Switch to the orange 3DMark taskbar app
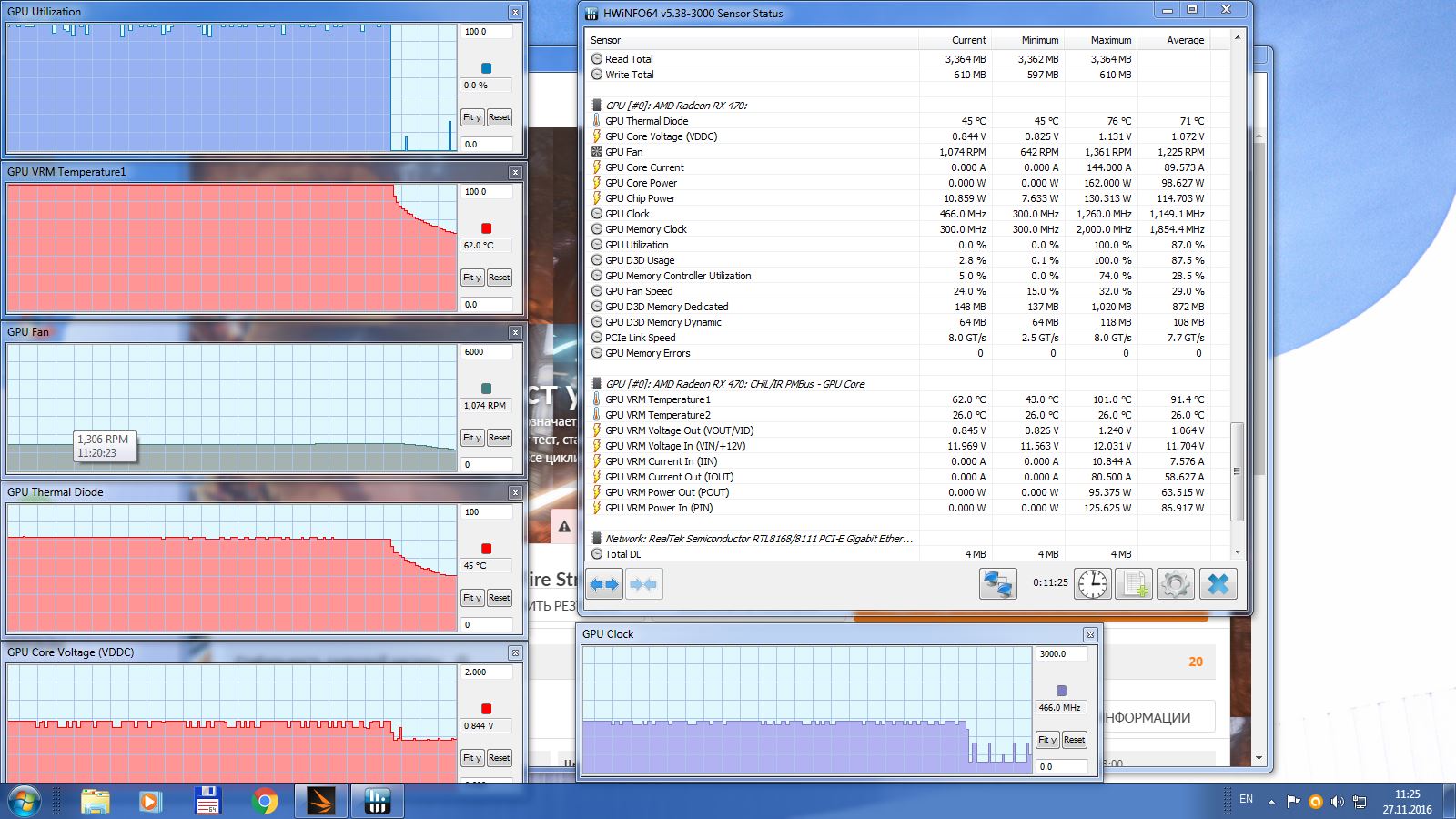1456x819 pixels. (x=321, y=801)
